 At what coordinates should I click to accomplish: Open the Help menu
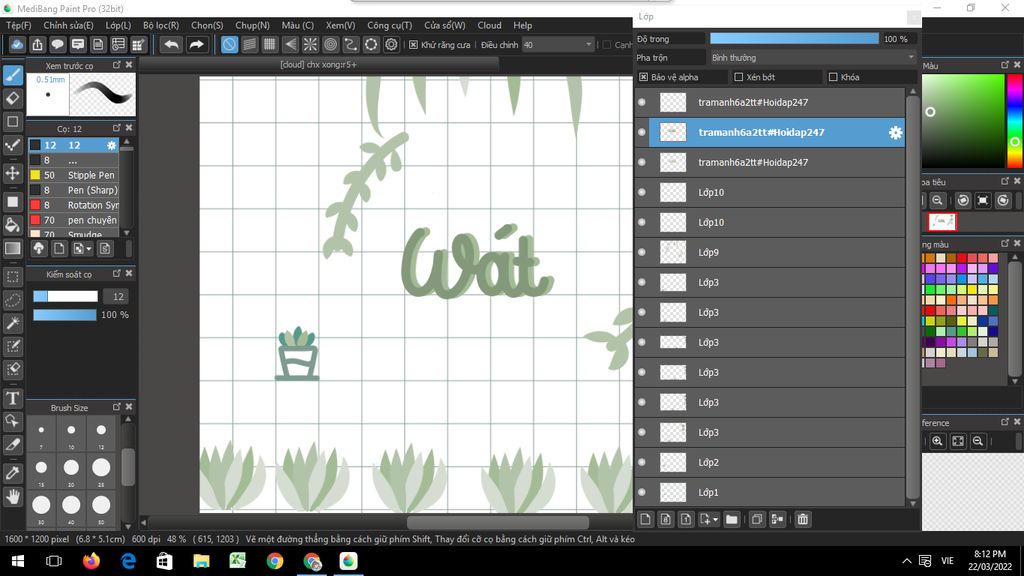click(x=522, y=25)
